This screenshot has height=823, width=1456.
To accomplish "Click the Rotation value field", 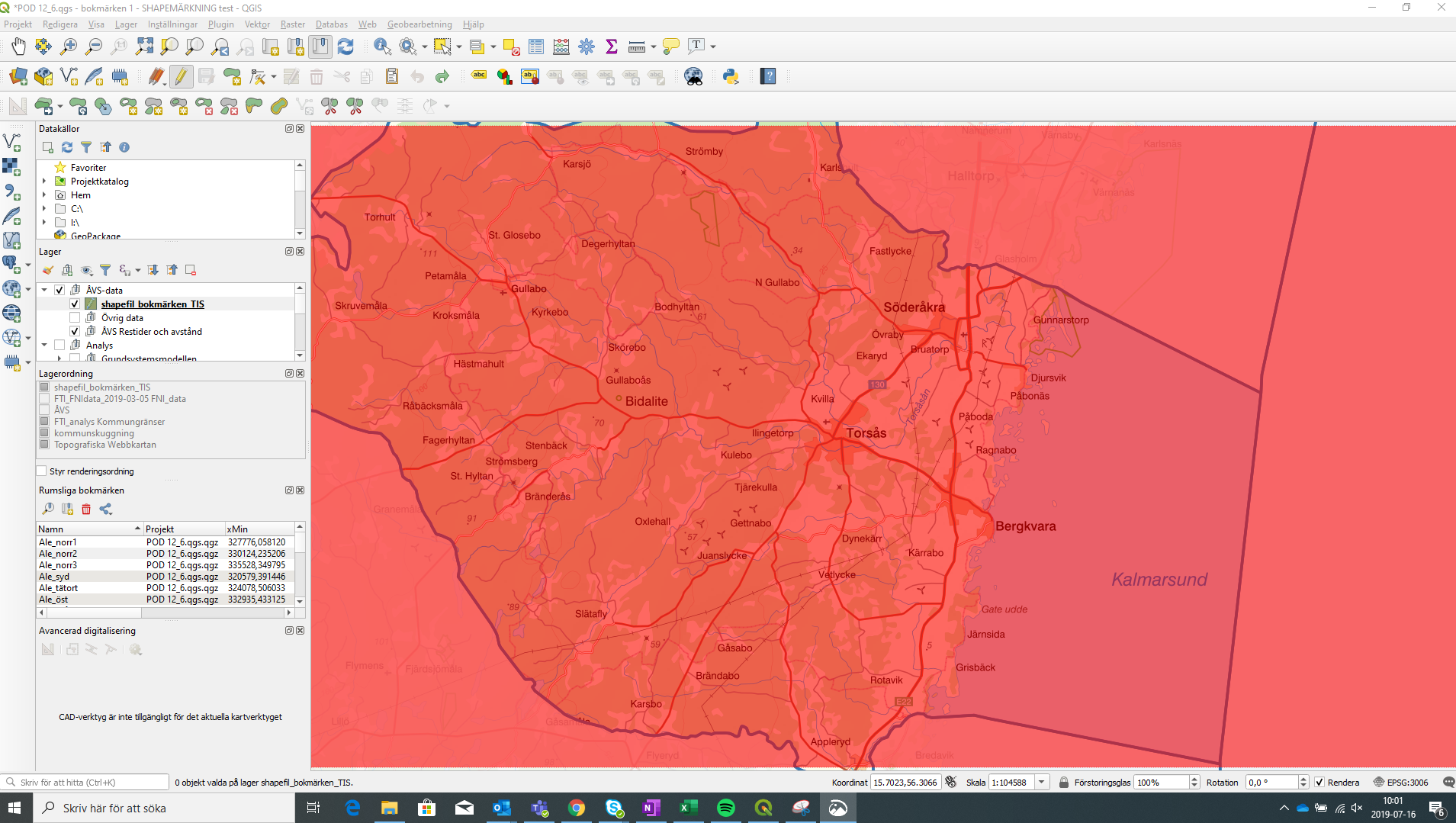I will [x=1271, y=782].
